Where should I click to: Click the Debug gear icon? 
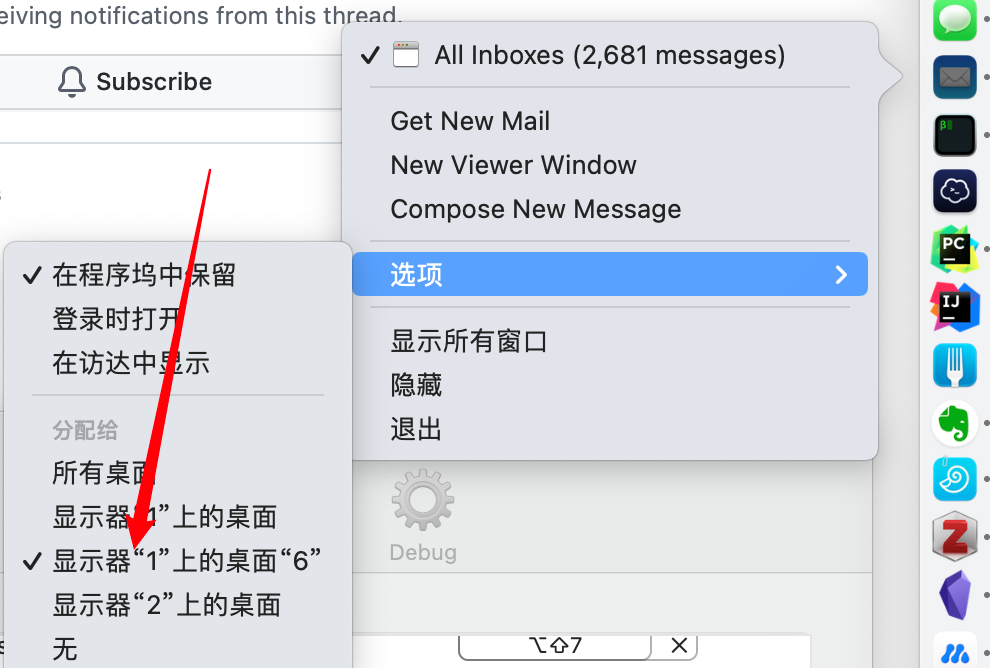422,499
